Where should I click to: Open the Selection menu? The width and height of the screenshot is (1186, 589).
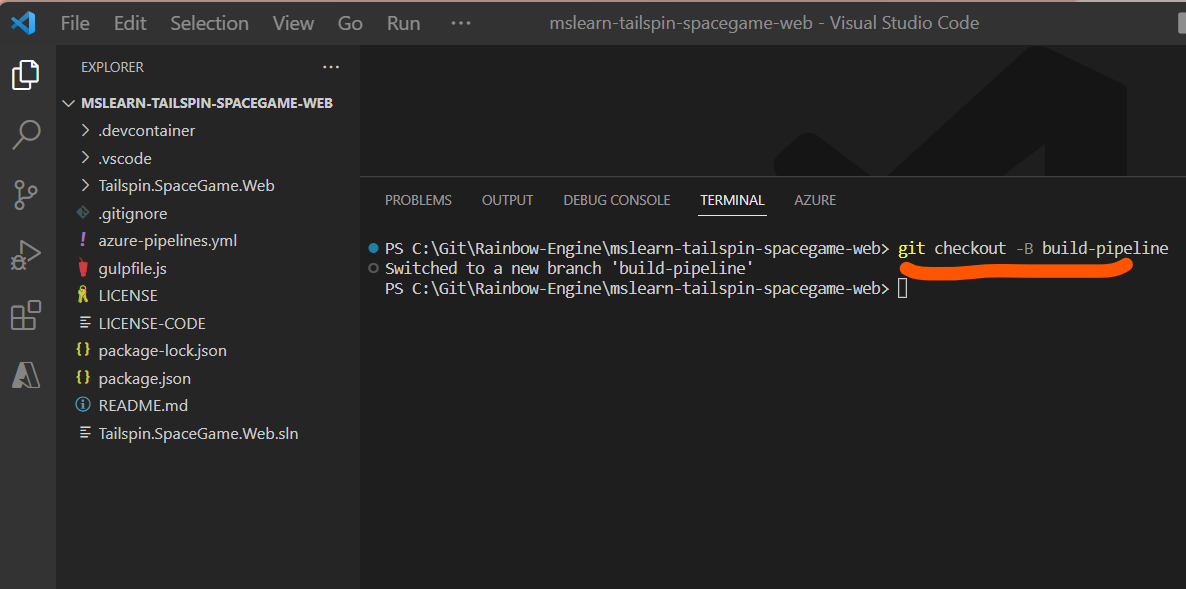(210, 23)
